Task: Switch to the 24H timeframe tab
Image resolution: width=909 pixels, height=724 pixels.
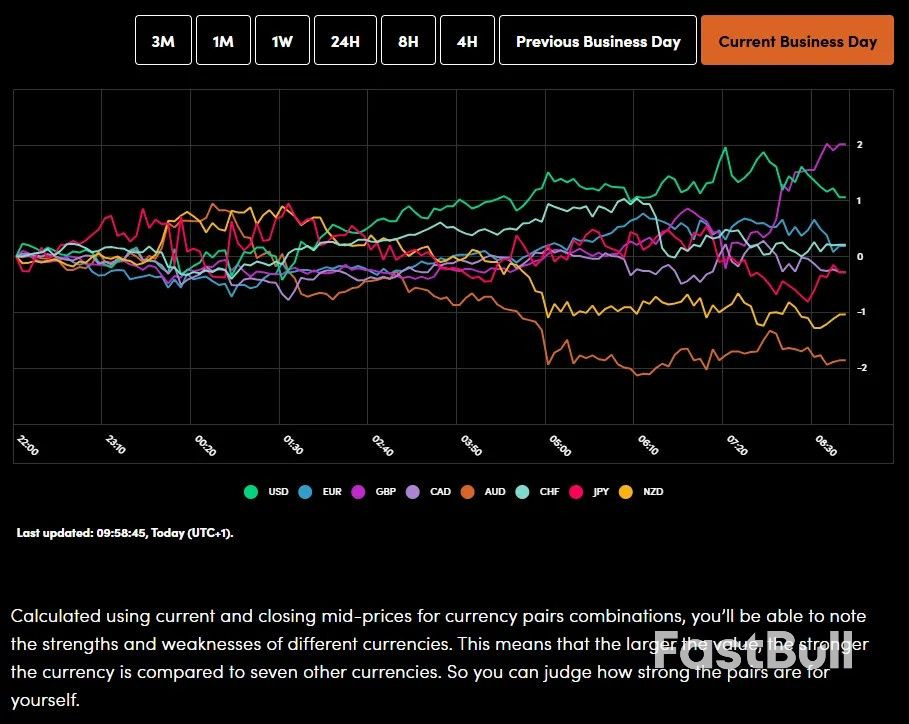Action: click(345, 40)
